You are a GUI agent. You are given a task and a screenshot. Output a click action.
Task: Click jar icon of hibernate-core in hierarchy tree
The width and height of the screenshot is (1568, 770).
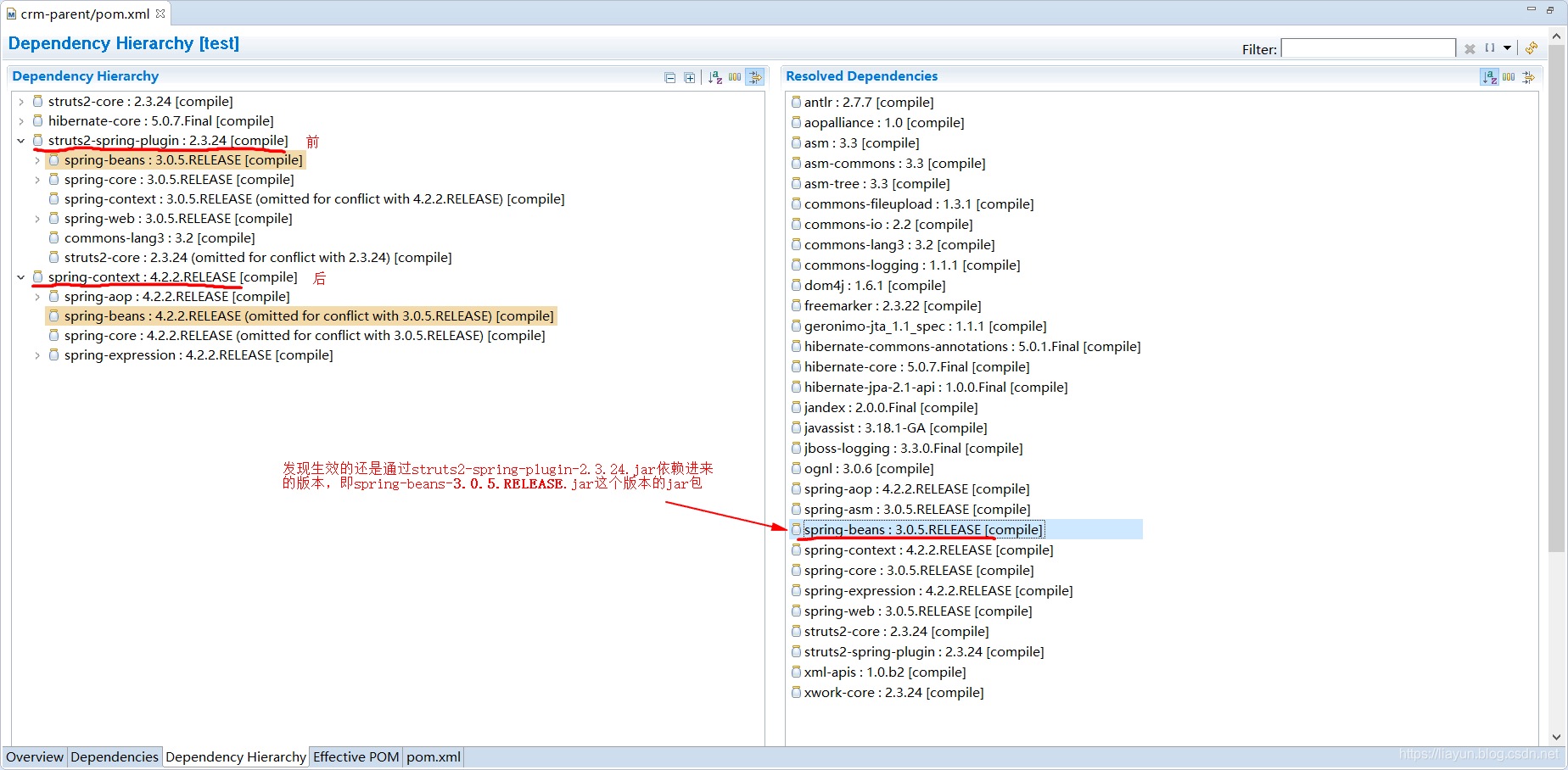[37, 120]
